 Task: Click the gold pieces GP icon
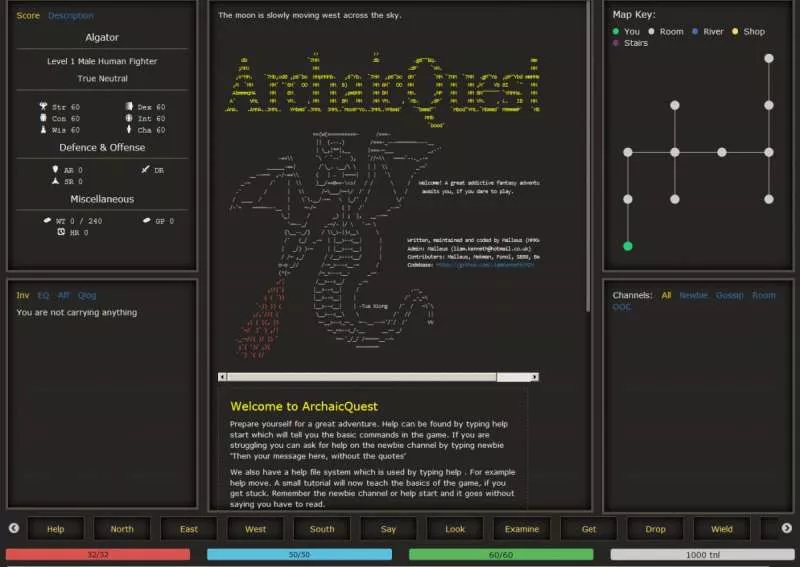(146, 220)
